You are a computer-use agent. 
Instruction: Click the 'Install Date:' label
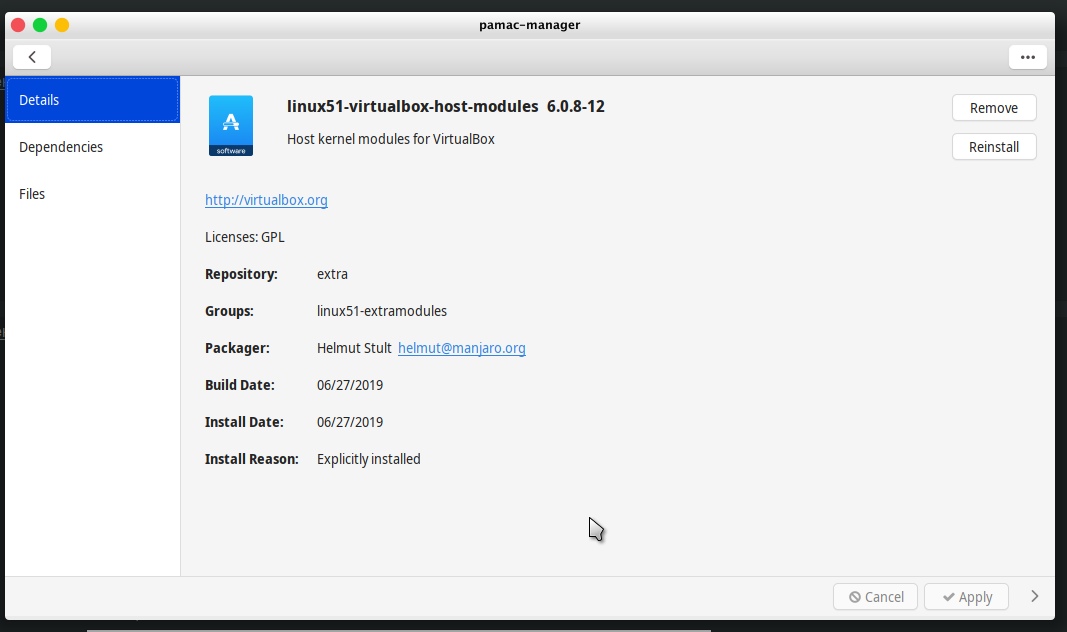tap(244, 422)
